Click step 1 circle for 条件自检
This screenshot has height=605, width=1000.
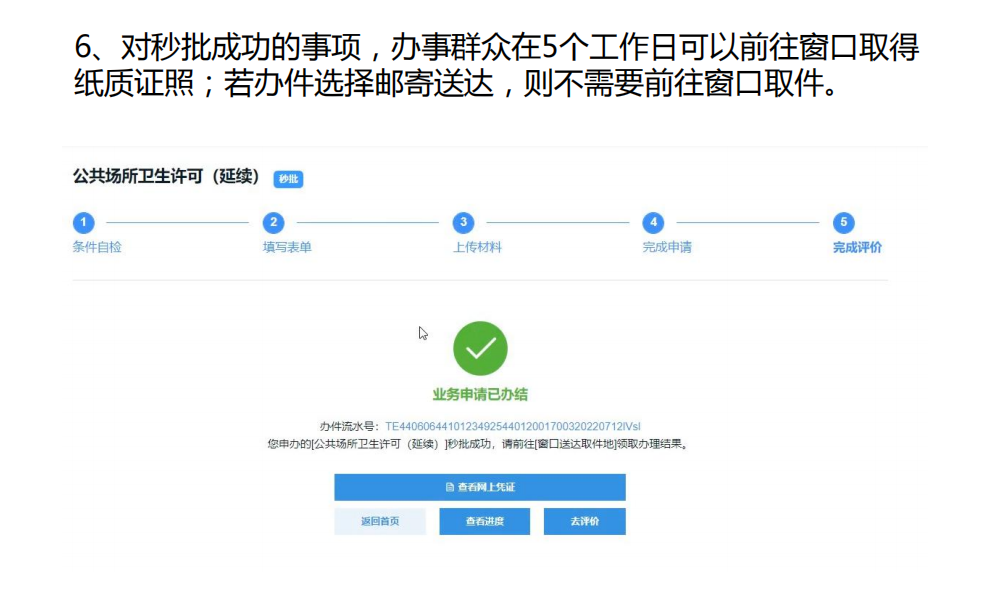click(84, 222)
